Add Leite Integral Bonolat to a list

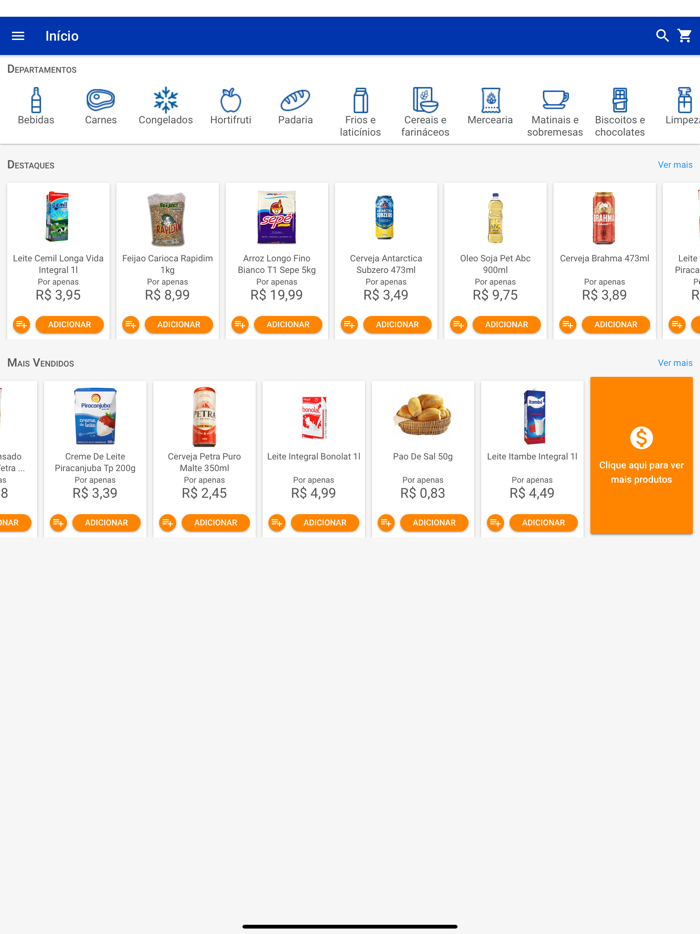277,522
